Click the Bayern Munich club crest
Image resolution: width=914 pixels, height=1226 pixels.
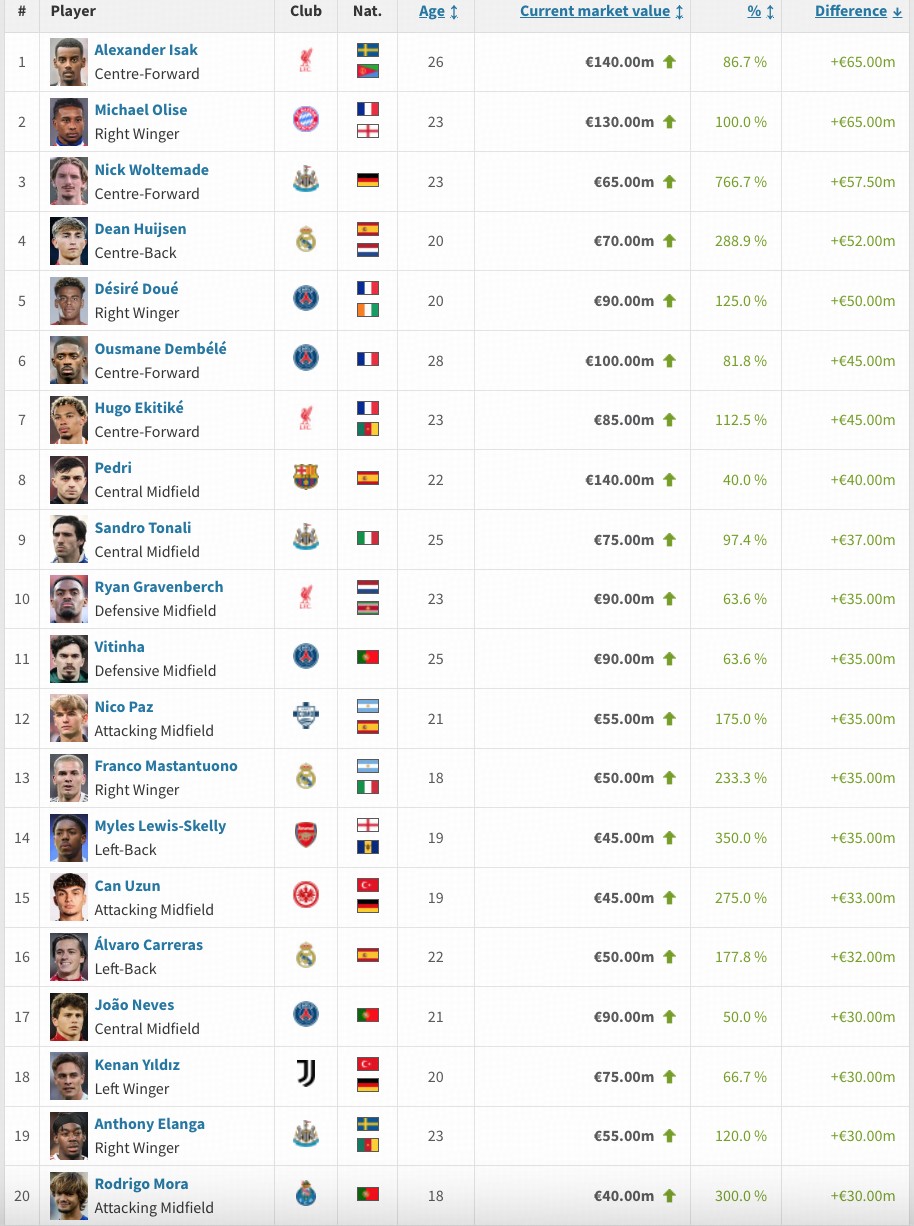tap(306, 121)
